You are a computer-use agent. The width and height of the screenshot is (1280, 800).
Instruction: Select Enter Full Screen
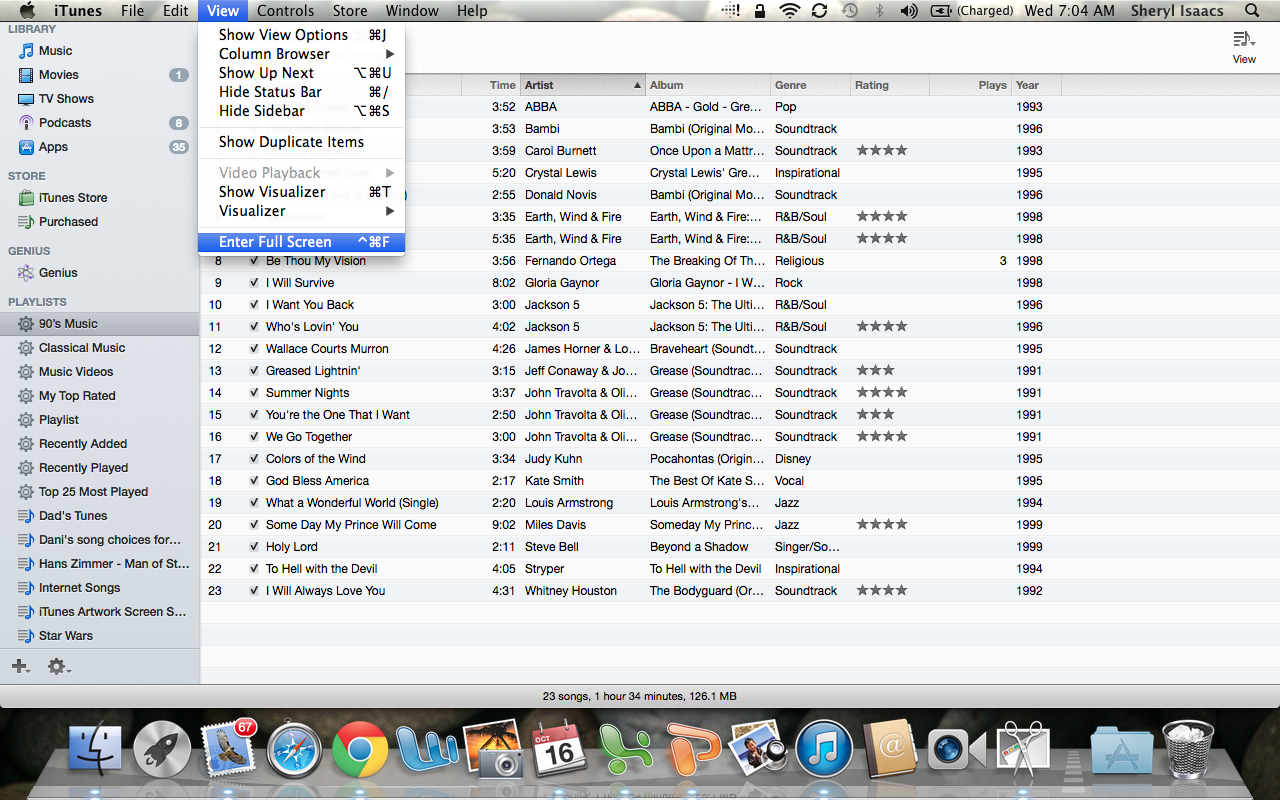(x=301, y=242)
